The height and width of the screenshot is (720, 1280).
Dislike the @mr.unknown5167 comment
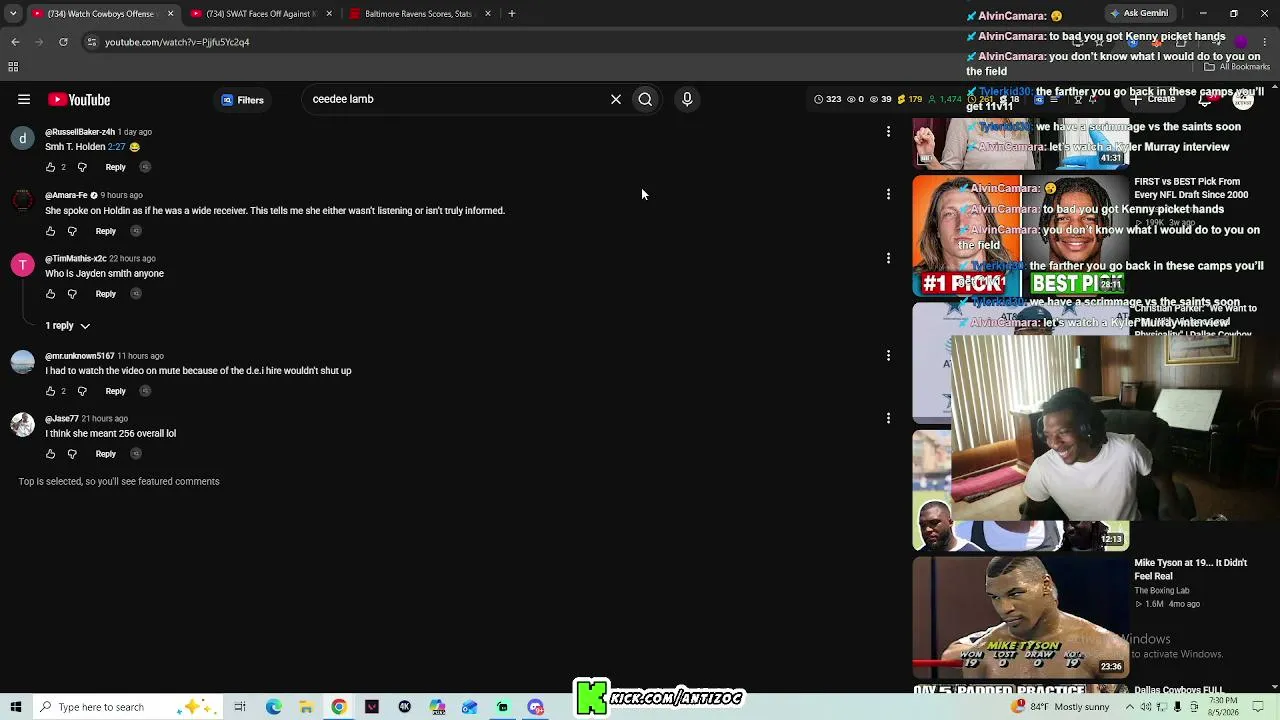click(82, 391)
